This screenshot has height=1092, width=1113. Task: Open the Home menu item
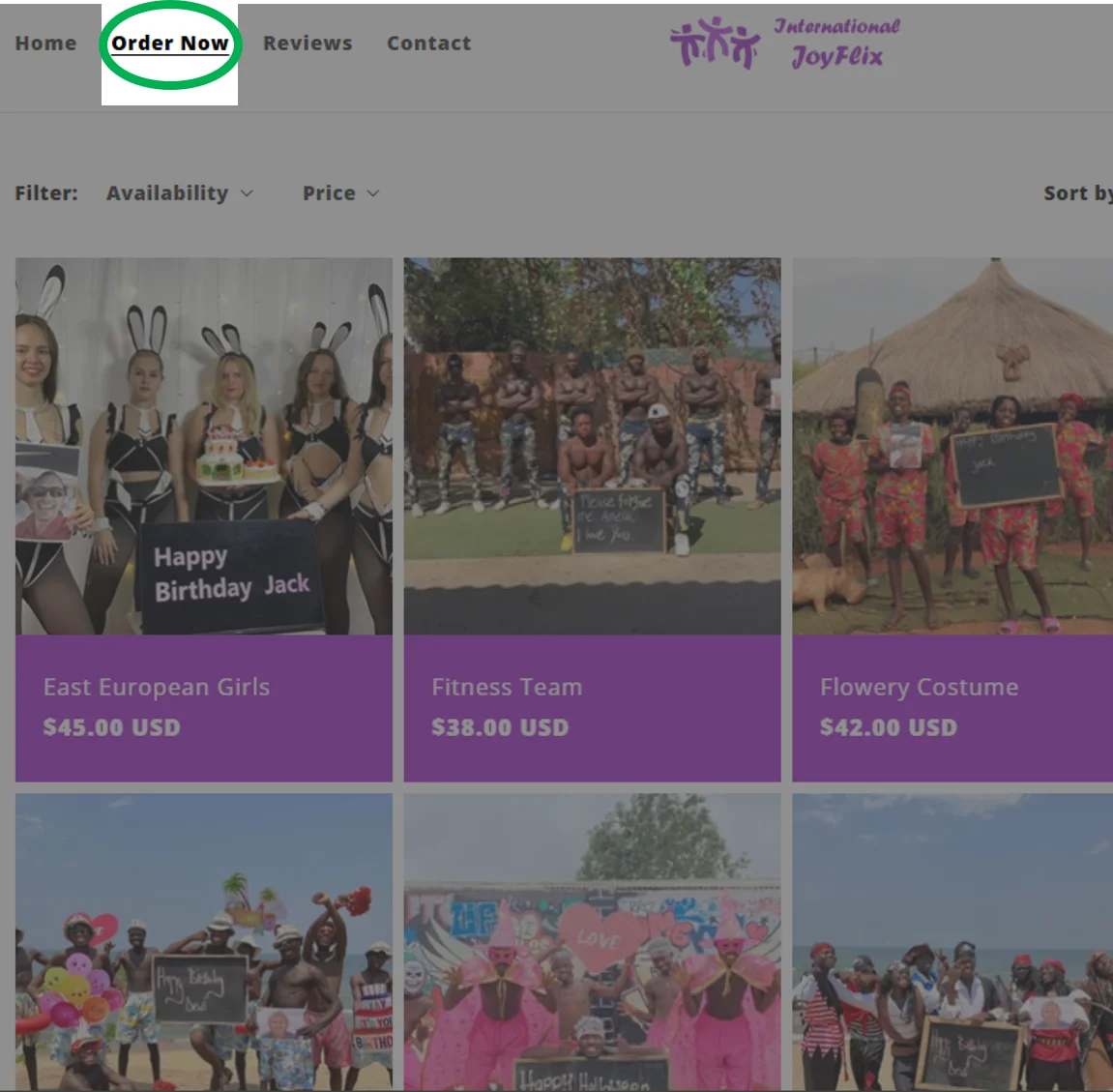pos(46,44)
